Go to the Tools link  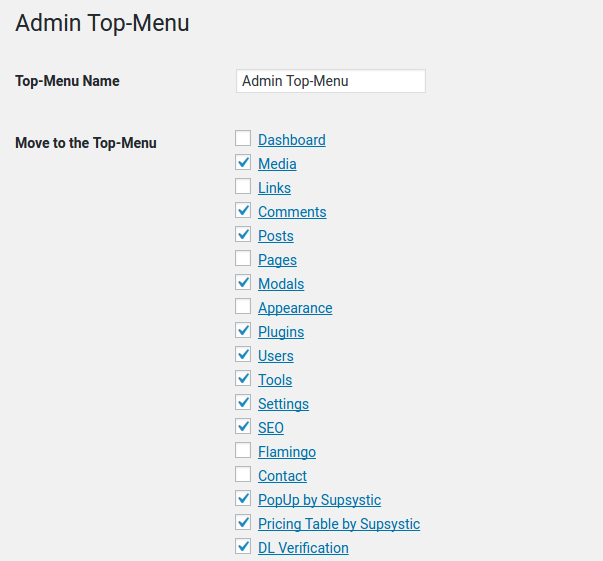275,380
